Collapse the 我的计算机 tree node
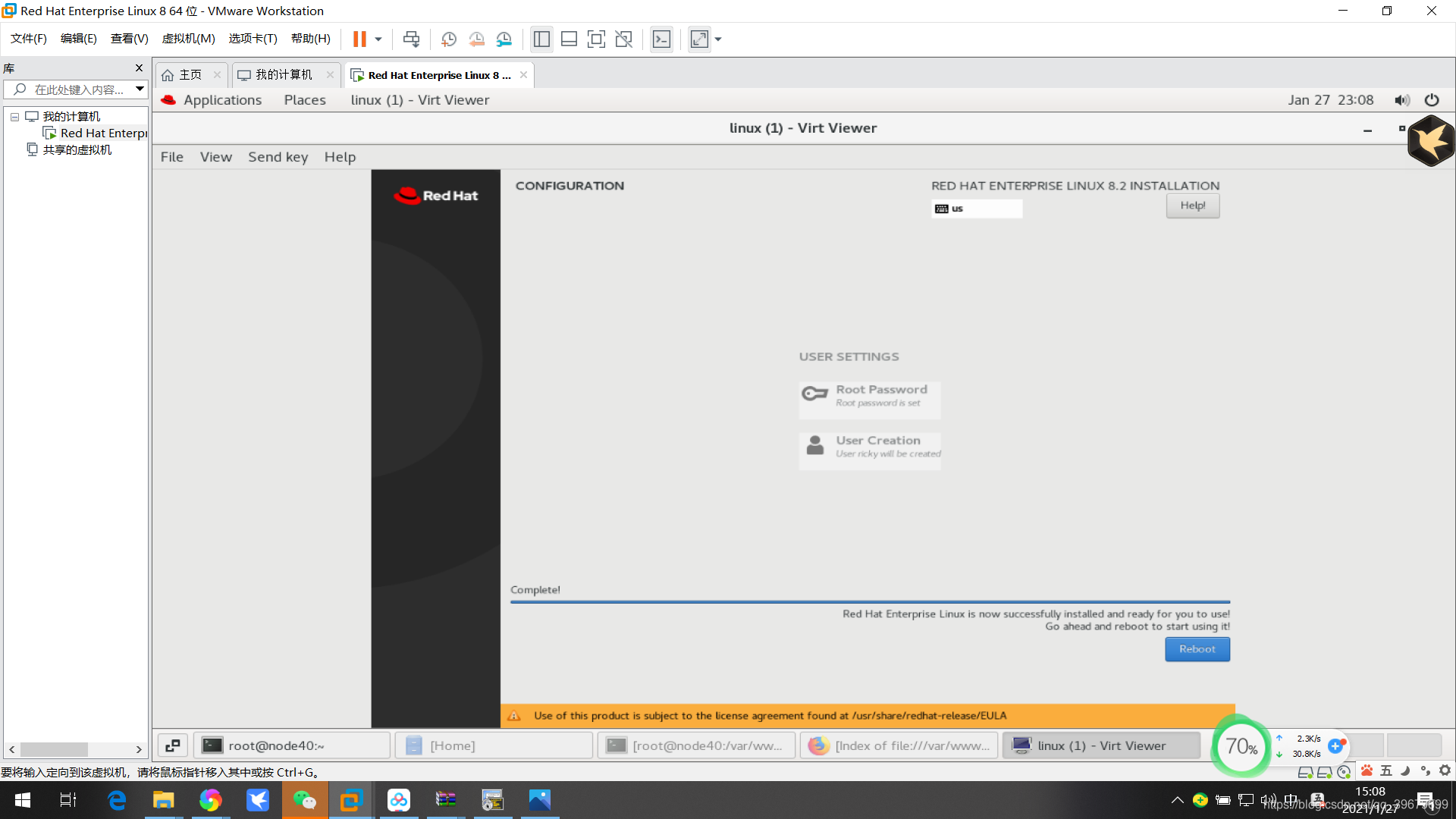The width and height of the screenshot is (1456, 819). [x=14, y=117]
